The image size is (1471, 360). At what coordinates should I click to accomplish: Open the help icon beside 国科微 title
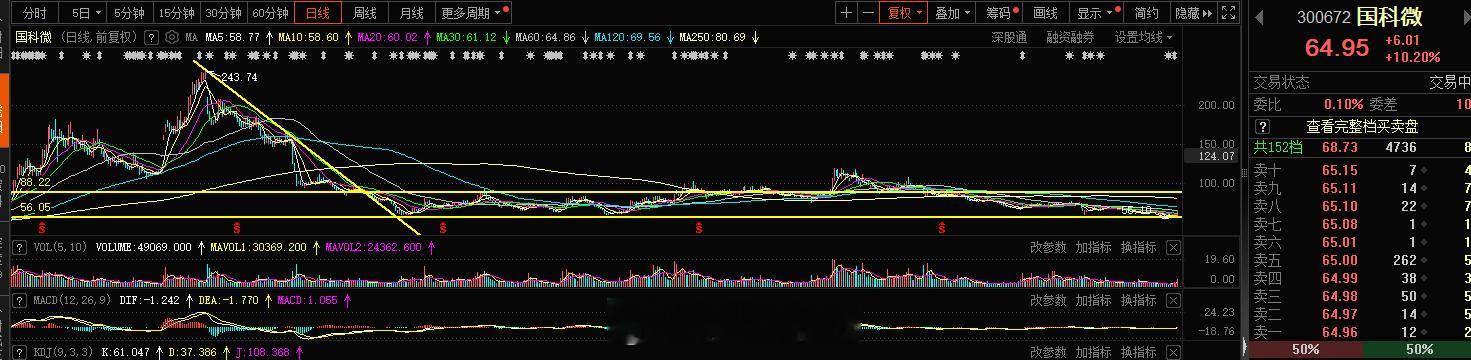pos(151,37)
